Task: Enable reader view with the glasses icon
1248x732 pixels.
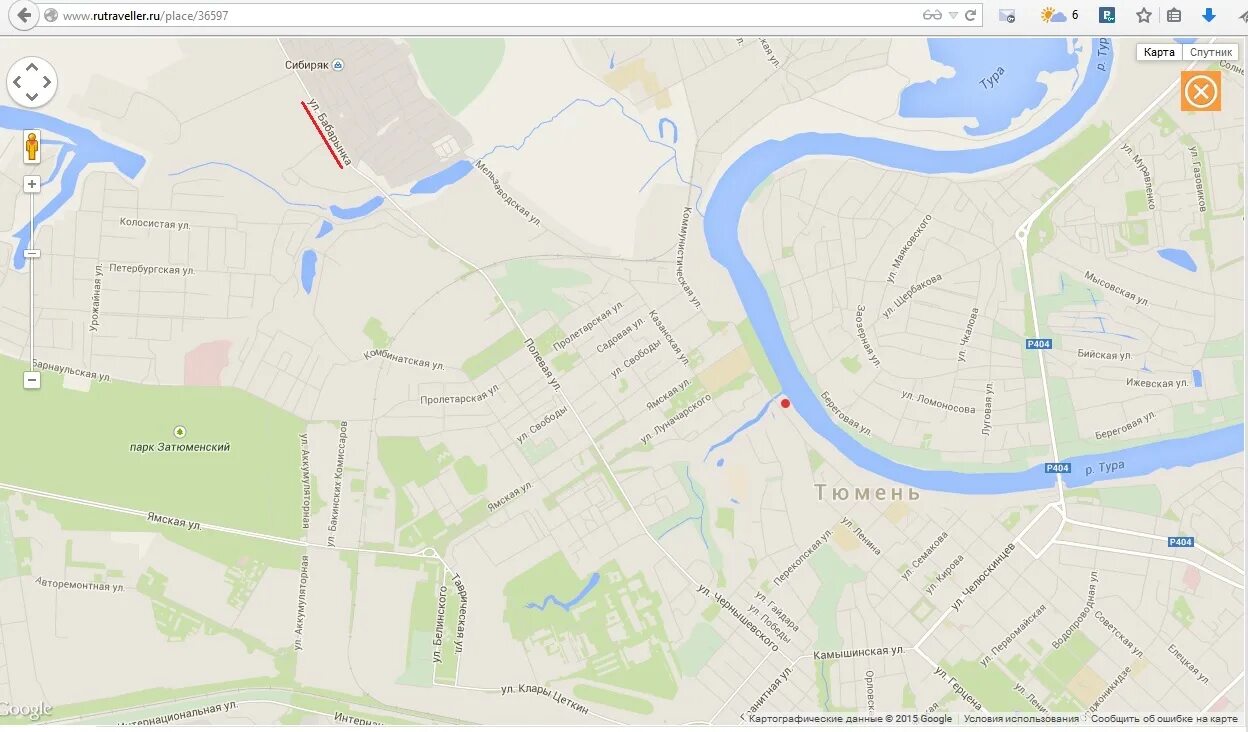Action: (x=931, y=15)
